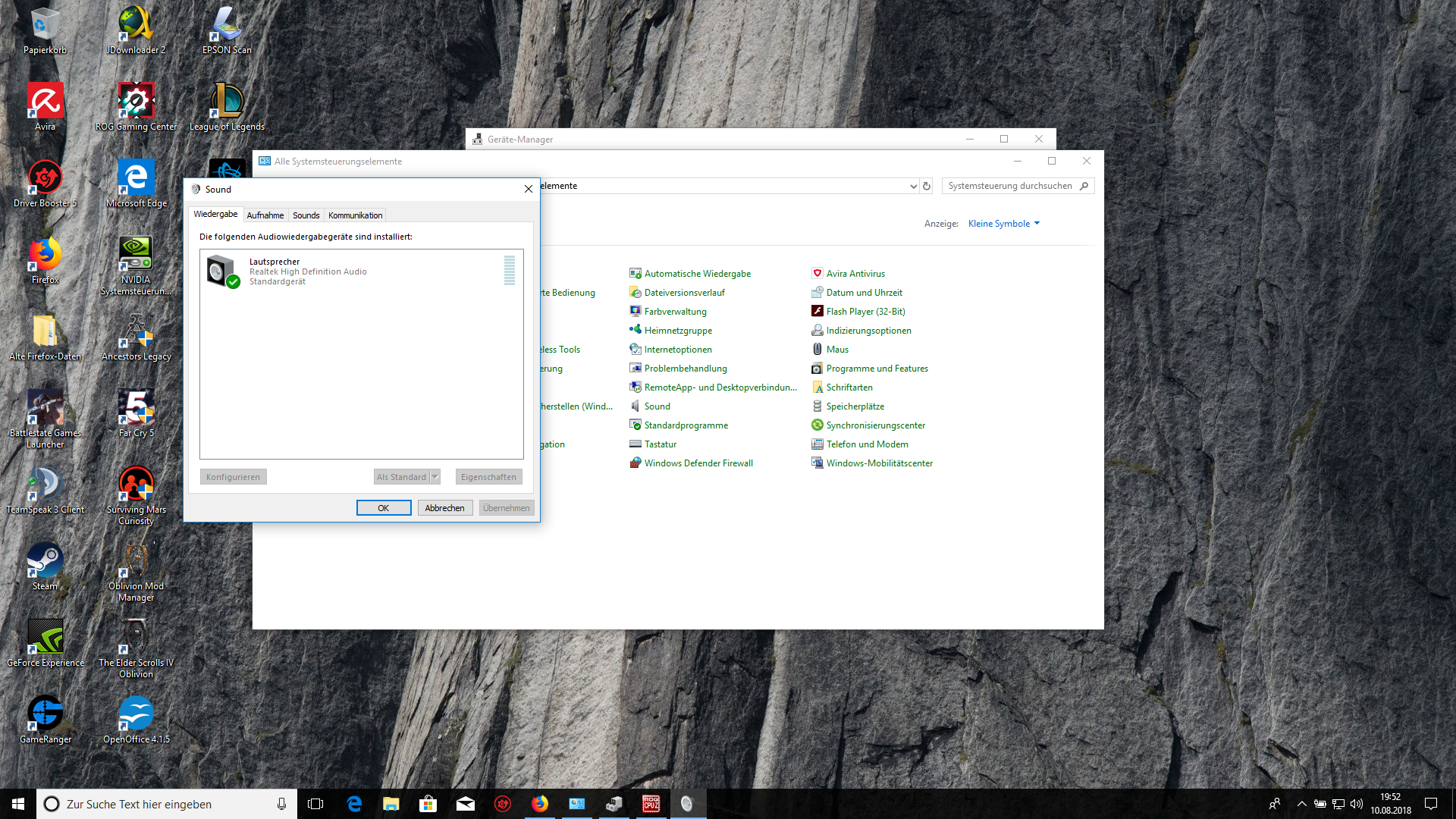Viewport: 1456px width, 819px height.
Task: Click the refresh button beside the address bar
Action: 926,186
